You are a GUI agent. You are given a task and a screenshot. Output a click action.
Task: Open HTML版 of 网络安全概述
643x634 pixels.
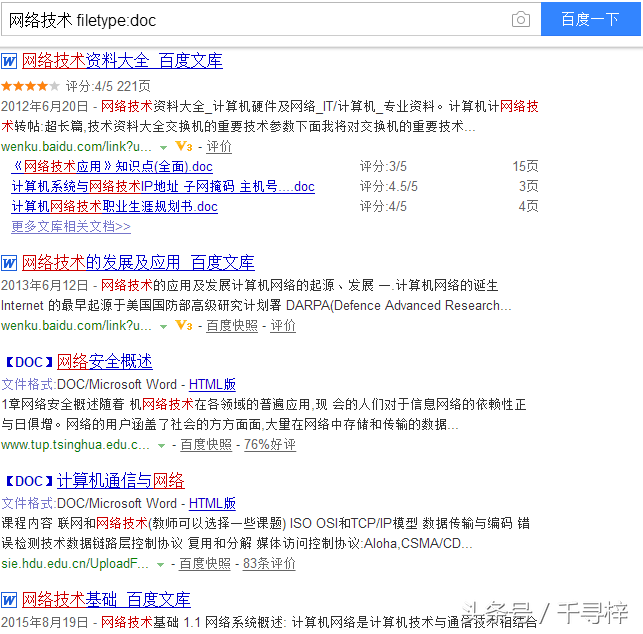[x=212, y=384]
